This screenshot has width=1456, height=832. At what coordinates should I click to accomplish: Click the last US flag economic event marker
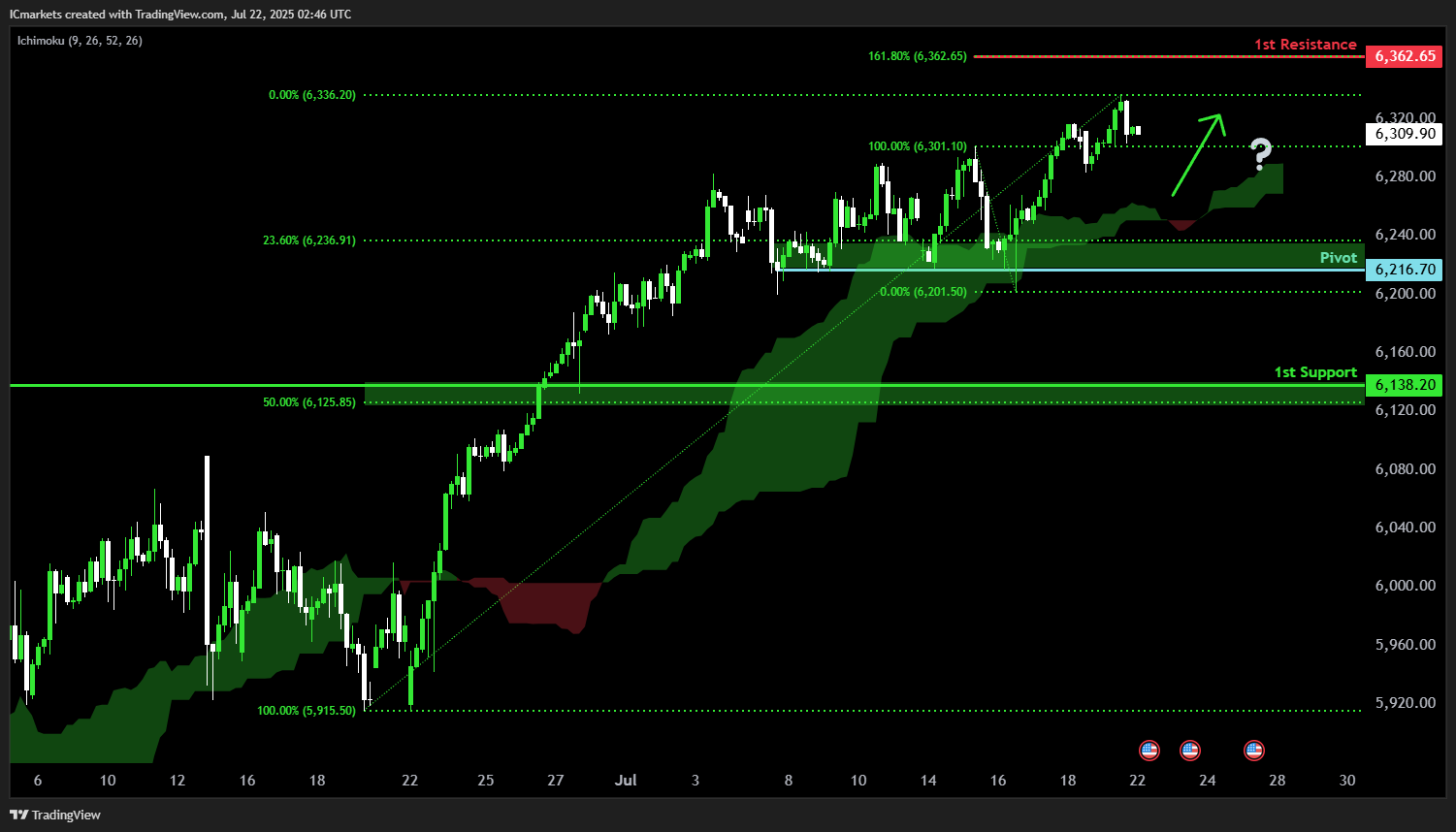(1254, 750)
